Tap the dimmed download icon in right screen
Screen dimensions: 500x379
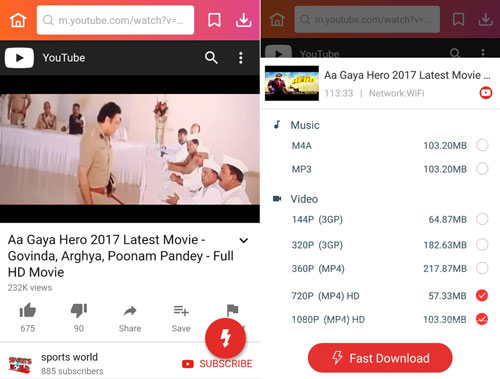point(486,19)
